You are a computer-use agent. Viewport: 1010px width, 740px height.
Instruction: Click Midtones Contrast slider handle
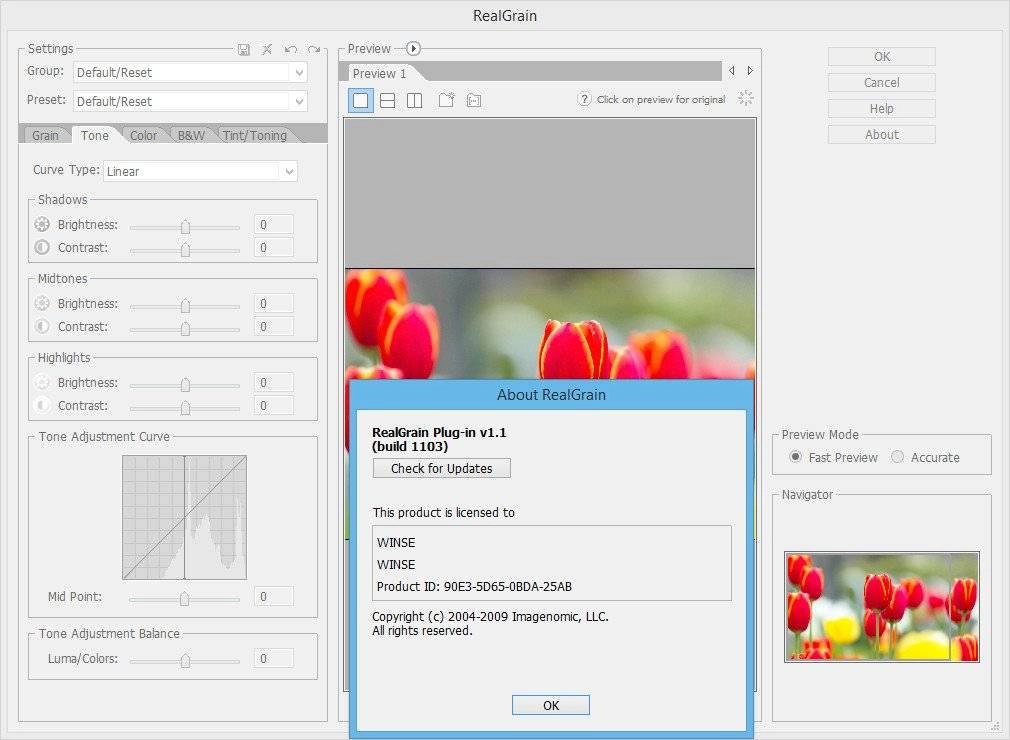tap(186, 329)
